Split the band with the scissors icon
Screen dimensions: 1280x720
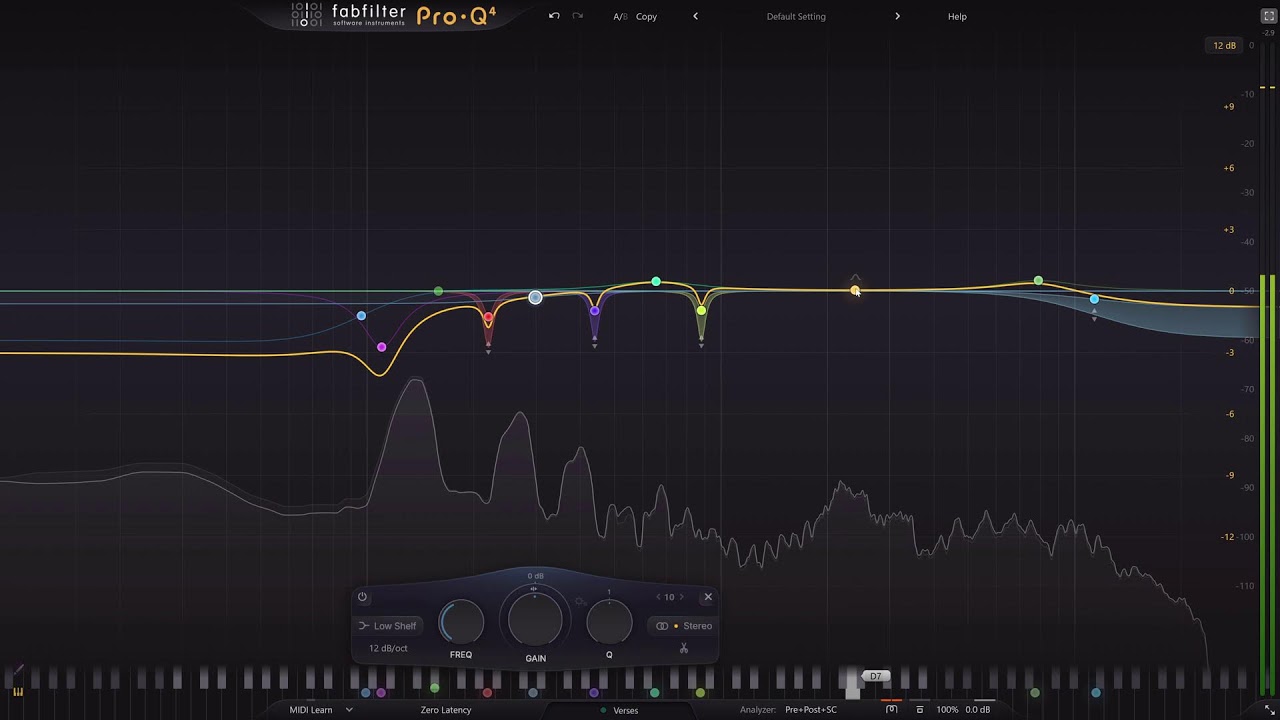tap(684, 648)
